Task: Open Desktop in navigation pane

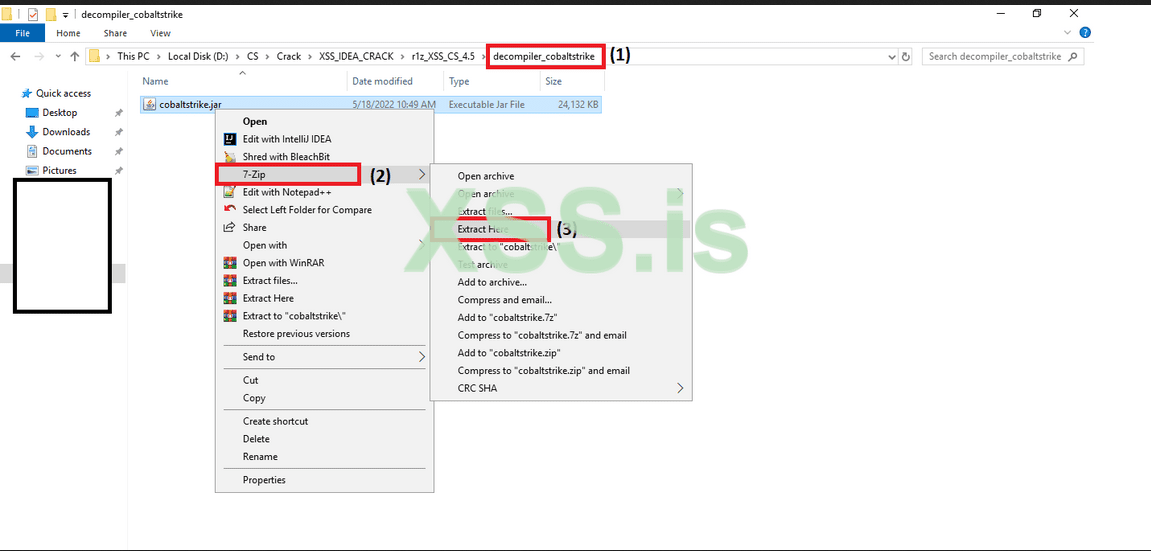Action: coord(59,113)
